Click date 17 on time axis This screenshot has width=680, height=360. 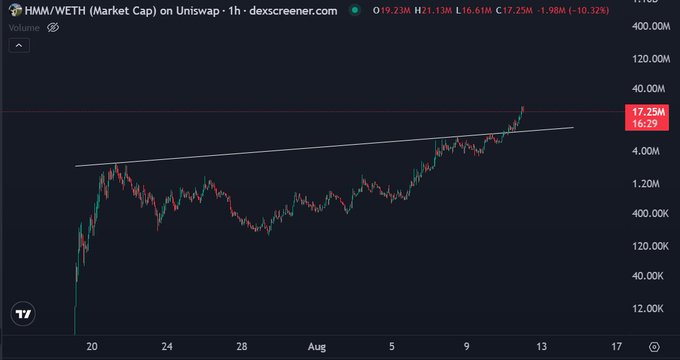(x=616, y=347)
